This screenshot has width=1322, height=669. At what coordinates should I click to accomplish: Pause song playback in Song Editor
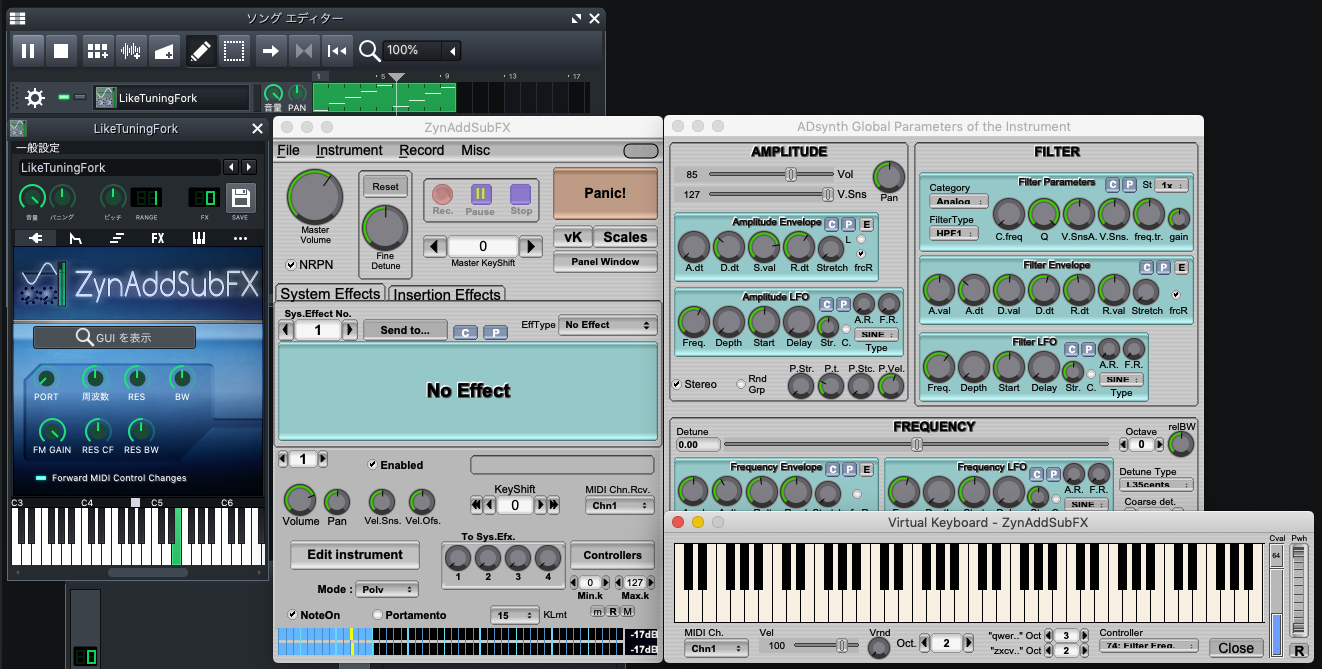click(x=28, y=50)
